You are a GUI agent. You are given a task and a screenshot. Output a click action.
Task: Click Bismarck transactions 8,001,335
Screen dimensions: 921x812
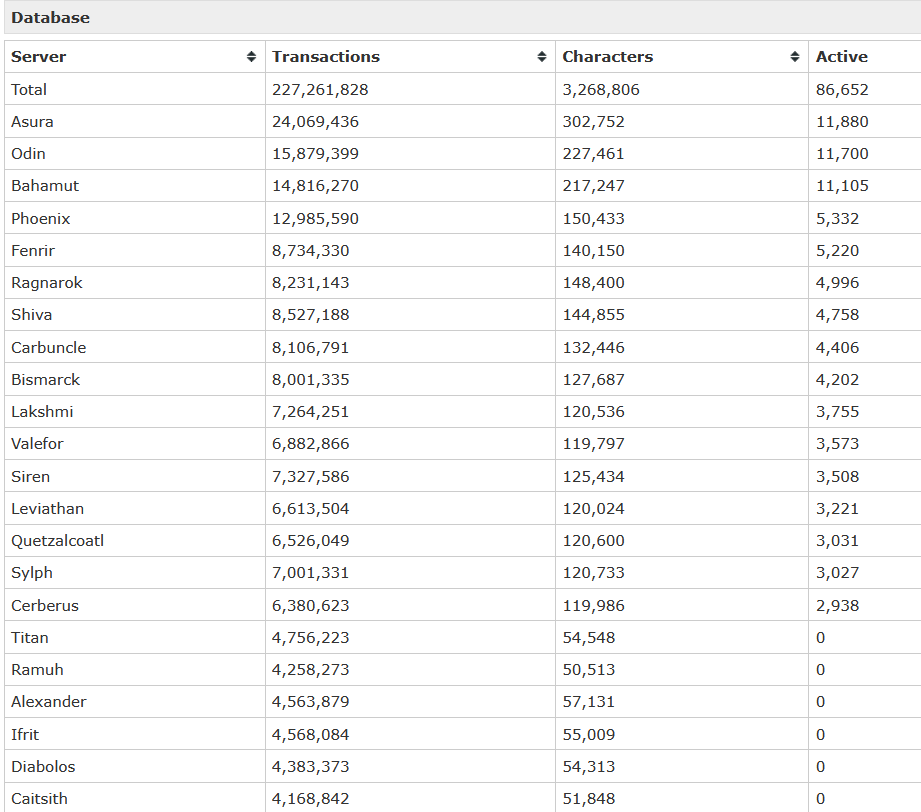310,380
